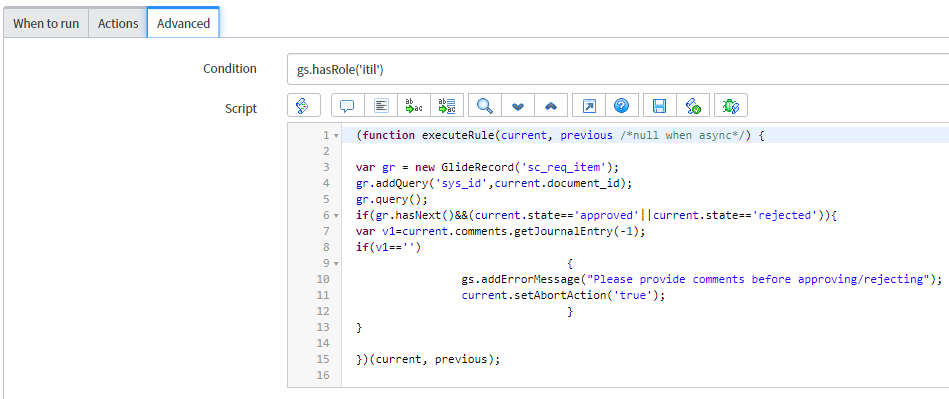Viewport: 949px width, 399px height.
Task: Click '})(current, previous);' on line 15
Action: (429, 359)
